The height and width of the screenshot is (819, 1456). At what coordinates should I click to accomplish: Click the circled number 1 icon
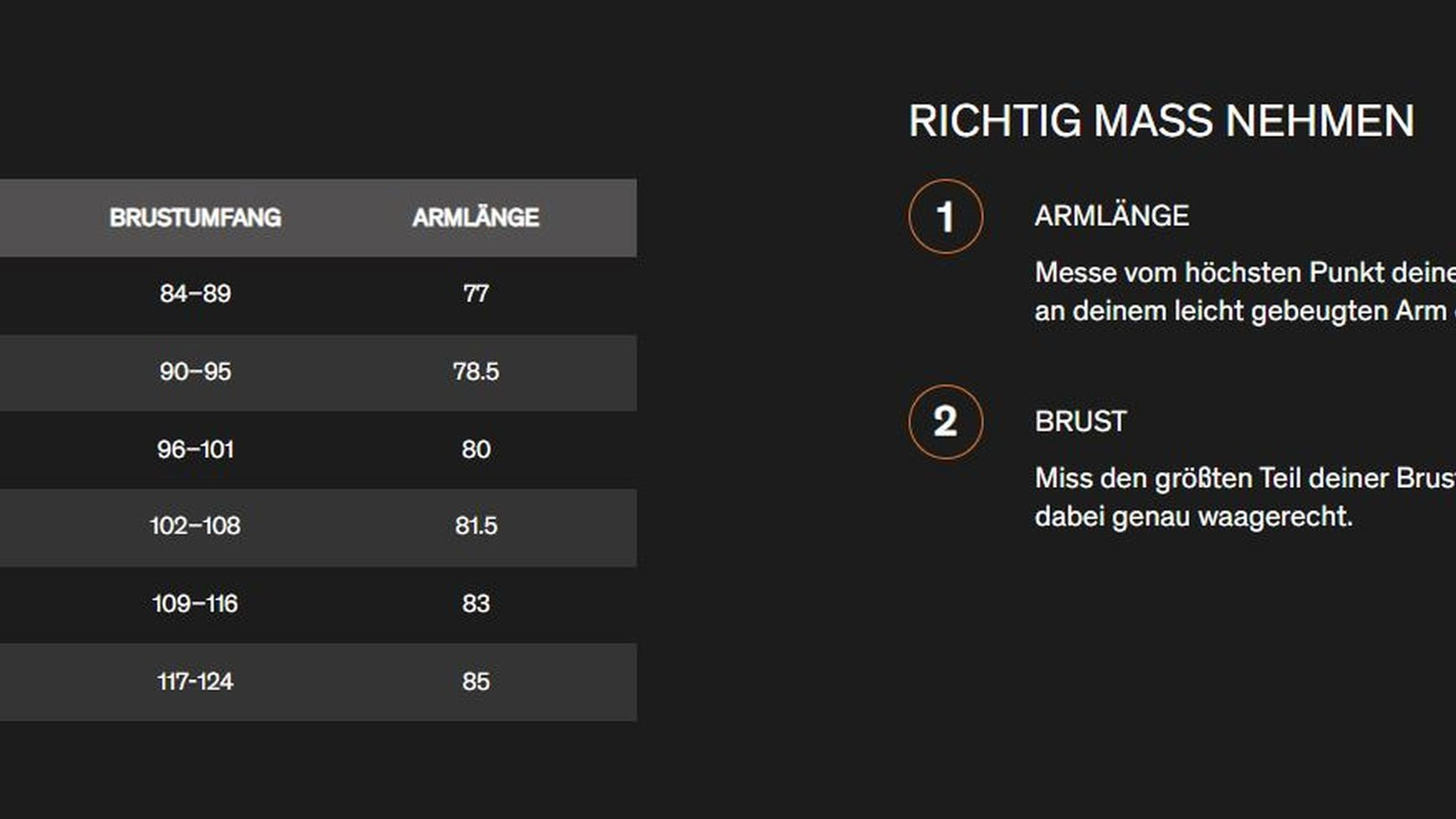tap(946, 217)
